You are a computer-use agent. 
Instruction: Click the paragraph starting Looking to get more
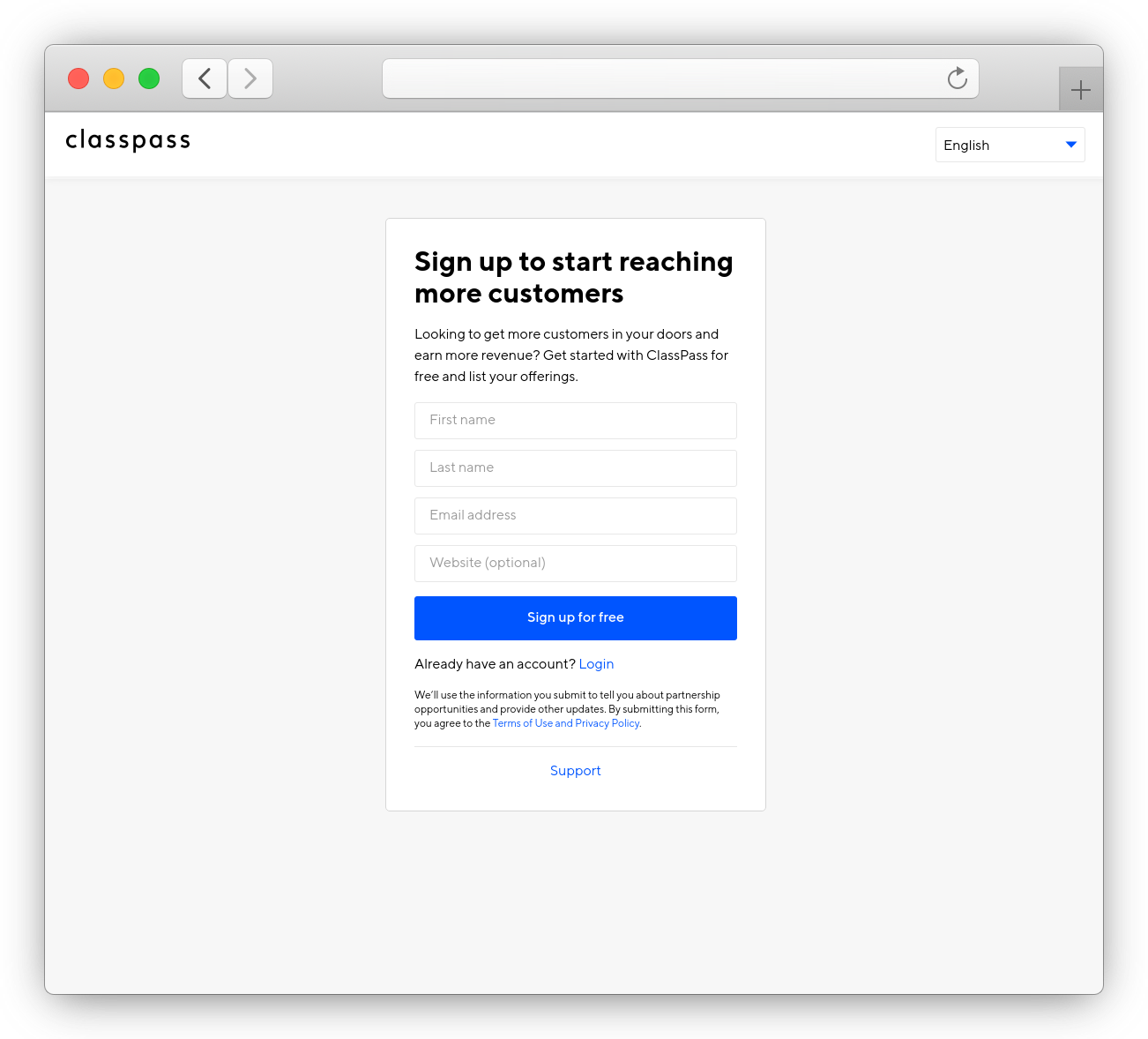572,355
